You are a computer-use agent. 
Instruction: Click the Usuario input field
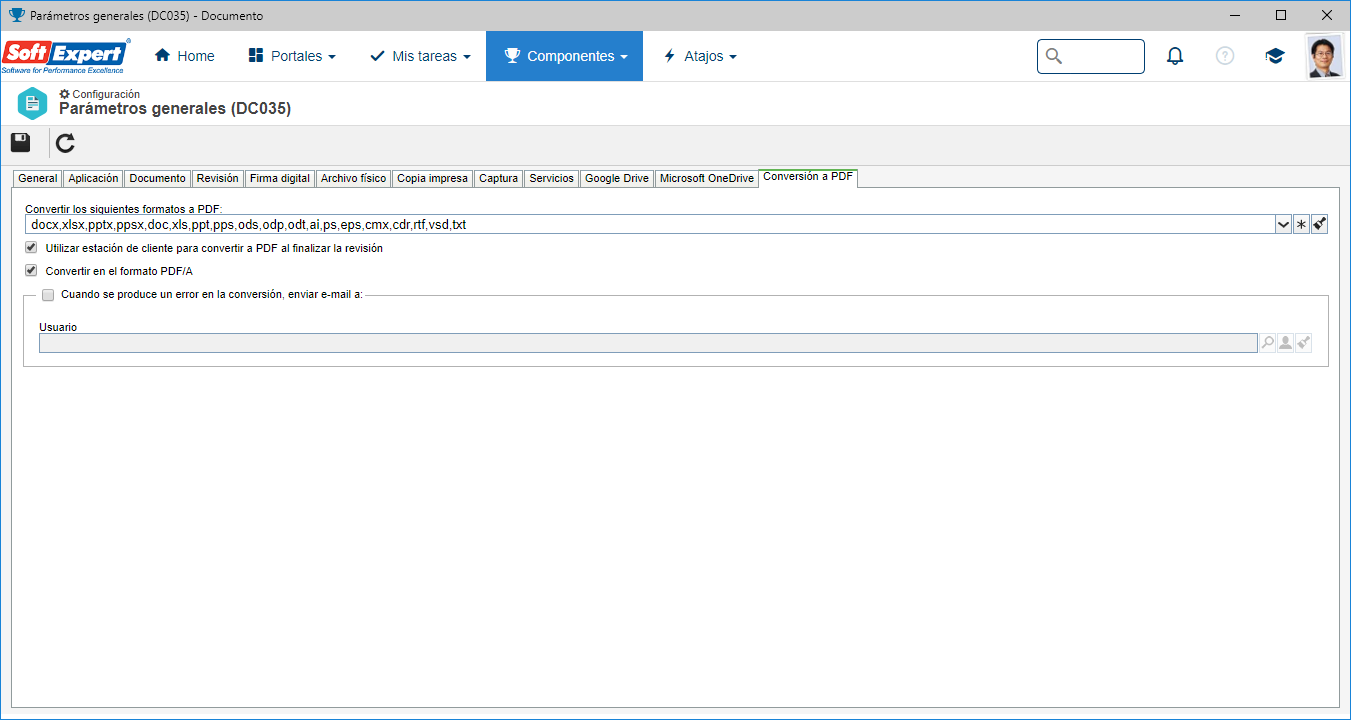point(648,343)
